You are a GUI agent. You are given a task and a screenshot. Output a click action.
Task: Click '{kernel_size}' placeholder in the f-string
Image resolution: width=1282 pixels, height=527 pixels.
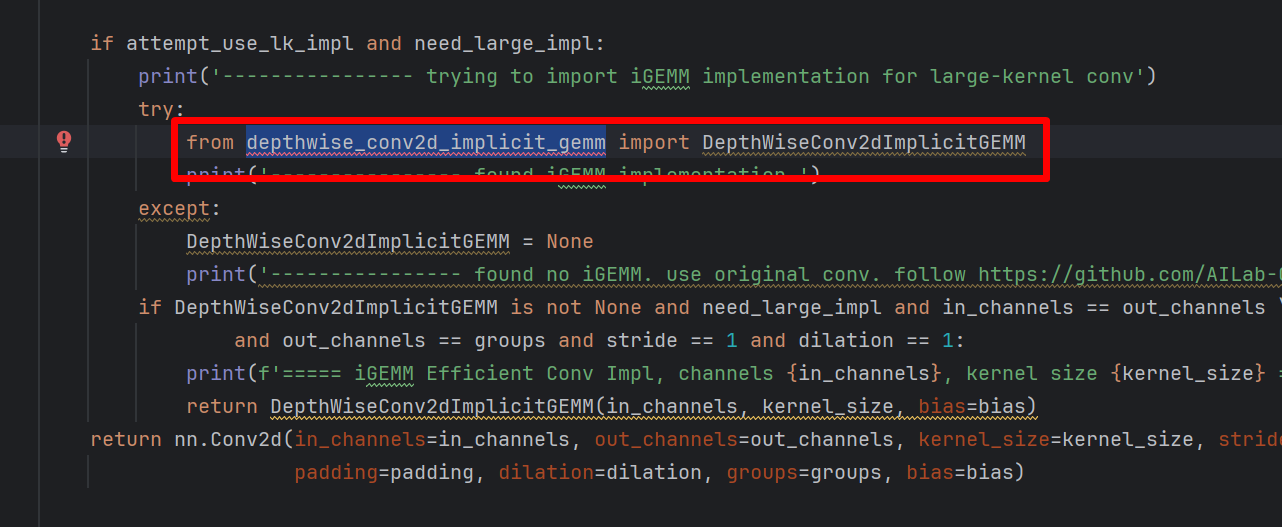point(1189,373)
